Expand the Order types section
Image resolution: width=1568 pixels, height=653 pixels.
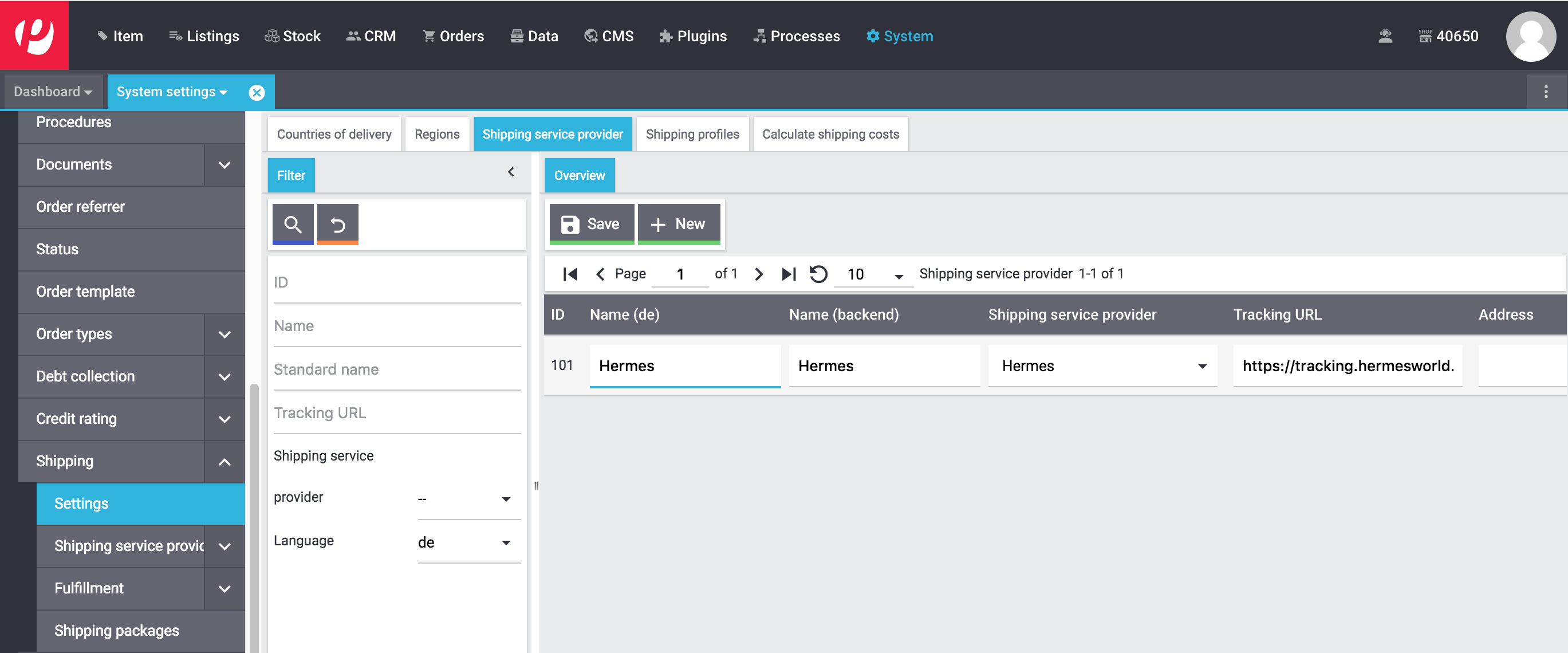click(x=224, y=334)
